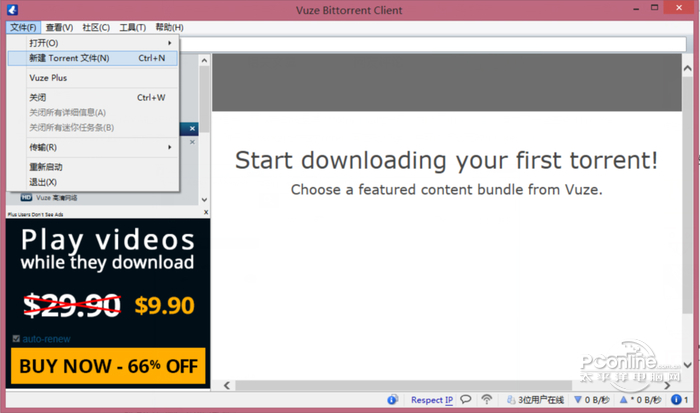Click the download speed arrow indicator
The image size is (700, 413).
tap(578, 400)
